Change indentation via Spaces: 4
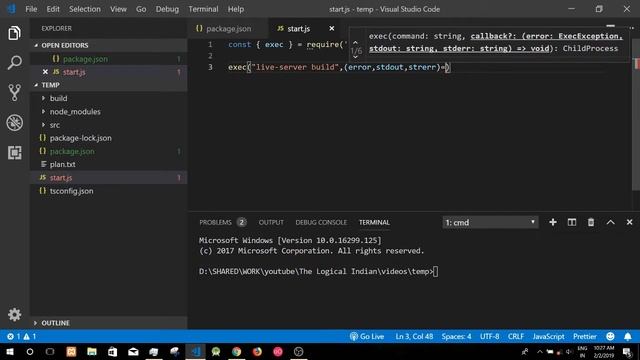 click(x=456, y=336)
